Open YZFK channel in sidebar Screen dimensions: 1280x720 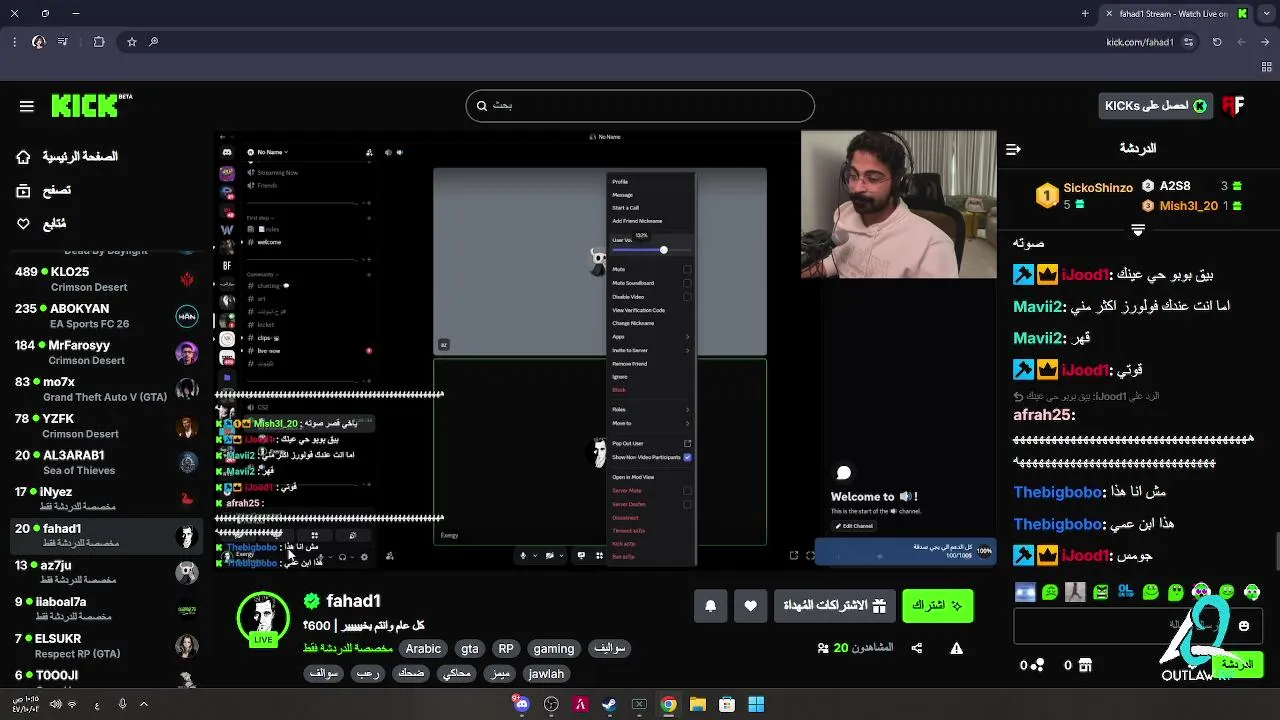(x=105, y=426)
